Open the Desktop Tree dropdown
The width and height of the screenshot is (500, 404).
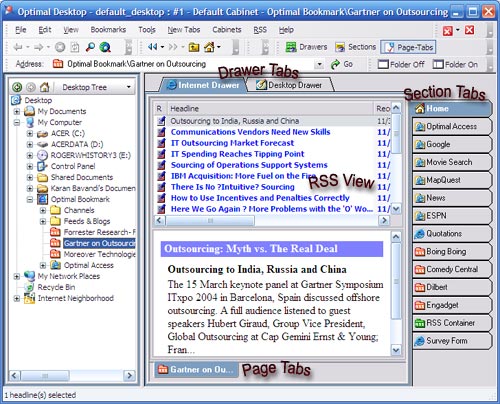coord(129,87)
